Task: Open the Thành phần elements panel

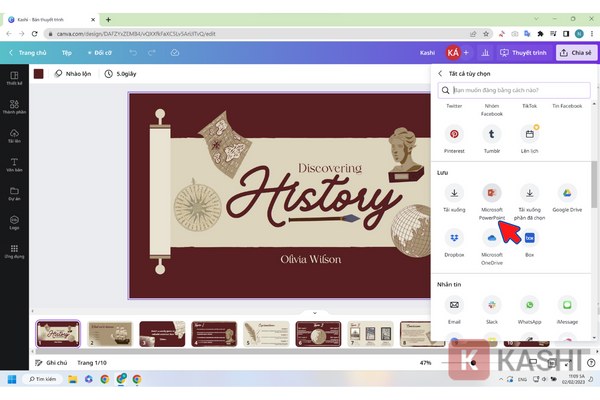Action: pyautogui.click(x=14, y=107)
